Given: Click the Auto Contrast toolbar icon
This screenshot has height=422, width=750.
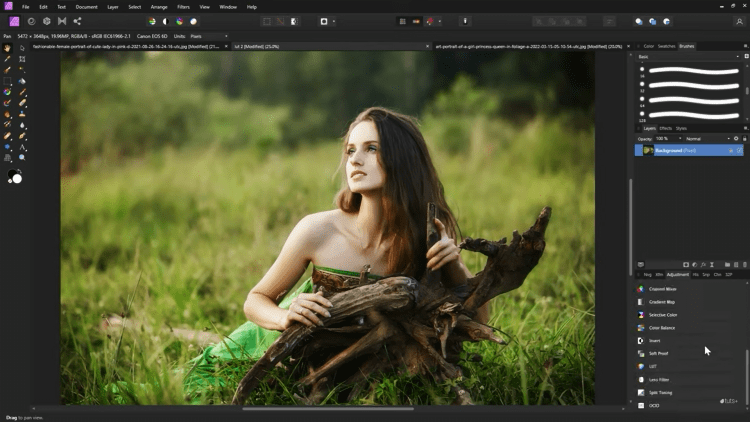Looking at the screenshot, I should pyautogui.click(x=166, y=21).
